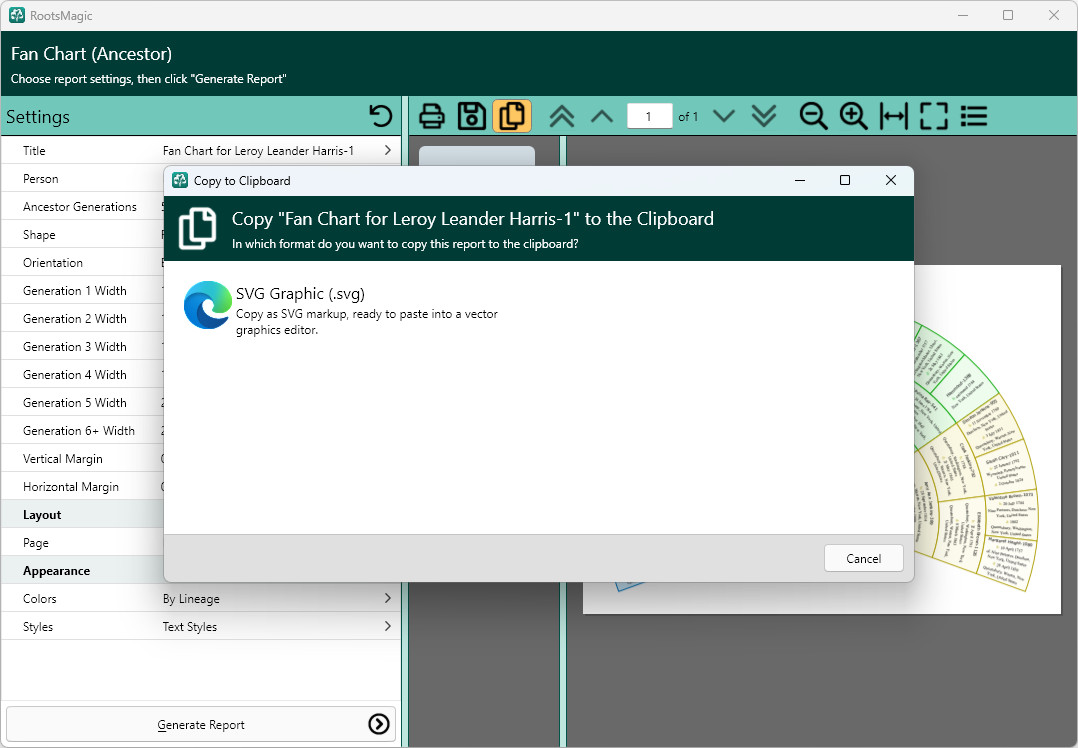This screenshot has height=748, width=1078.
Task: Click the highlighted Copy to Clipboard toolbar icon
Action: tap(512, 116)
